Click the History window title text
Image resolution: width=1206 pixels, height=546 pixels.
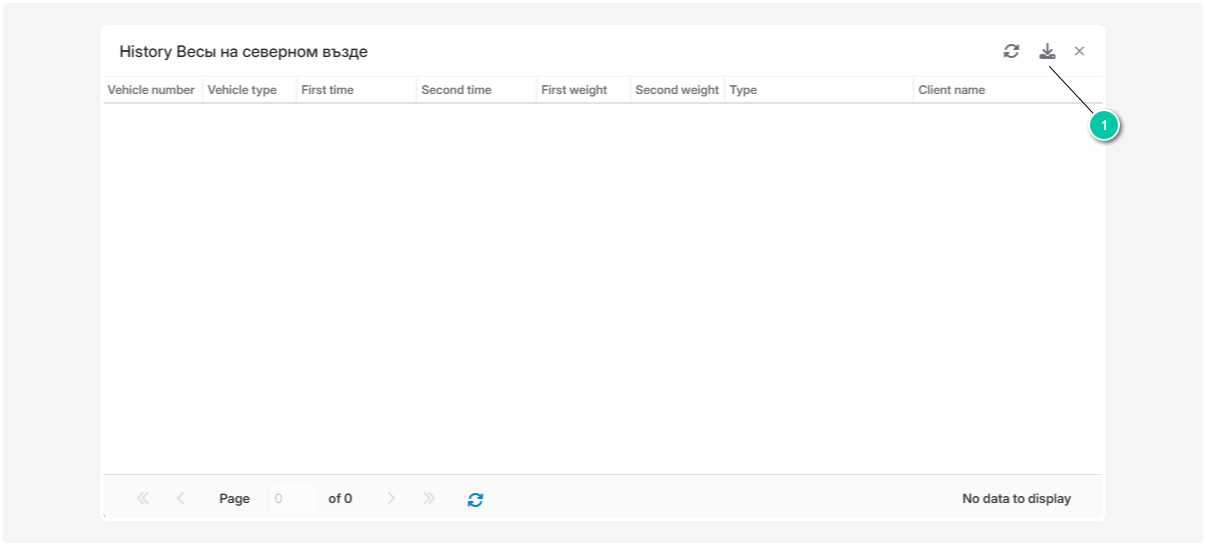point(243,52)
